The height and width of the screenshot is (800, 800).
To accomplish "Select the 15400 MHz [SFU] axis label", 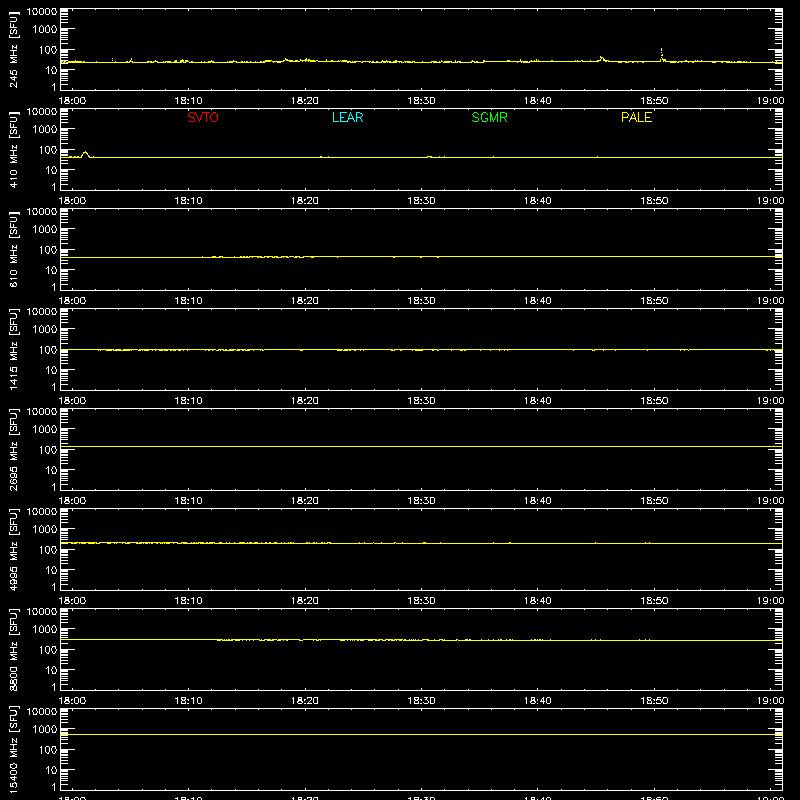I will point(13,749).
